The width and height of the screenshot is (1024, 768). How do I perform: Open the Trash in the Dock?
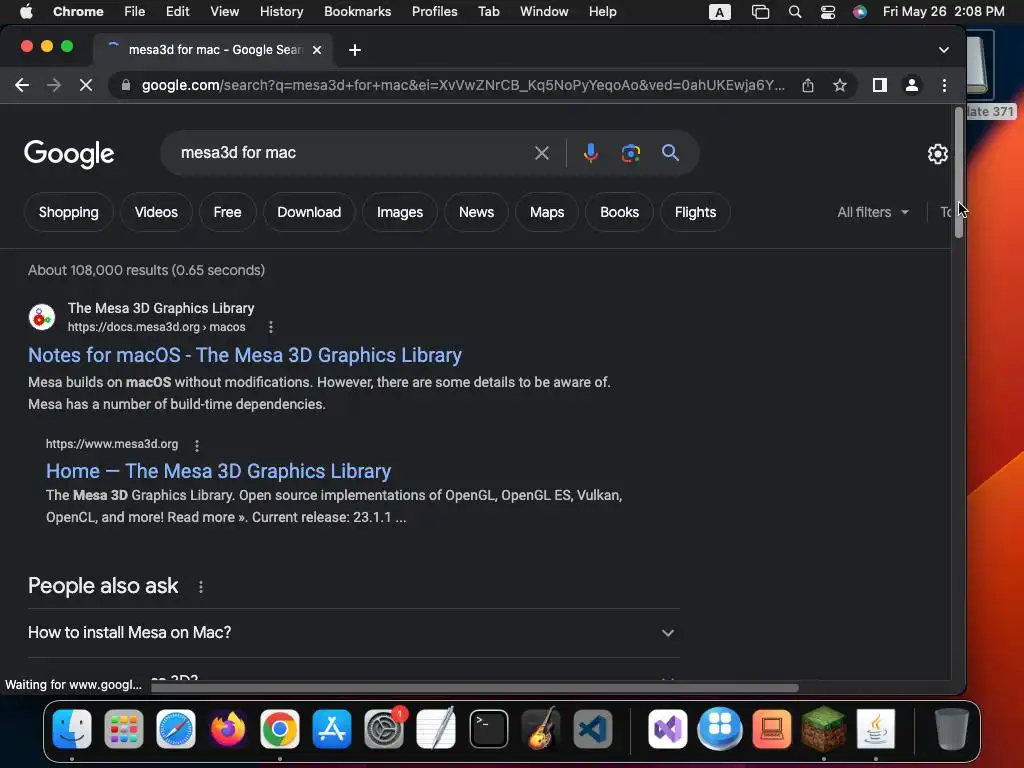coord(952,729)
